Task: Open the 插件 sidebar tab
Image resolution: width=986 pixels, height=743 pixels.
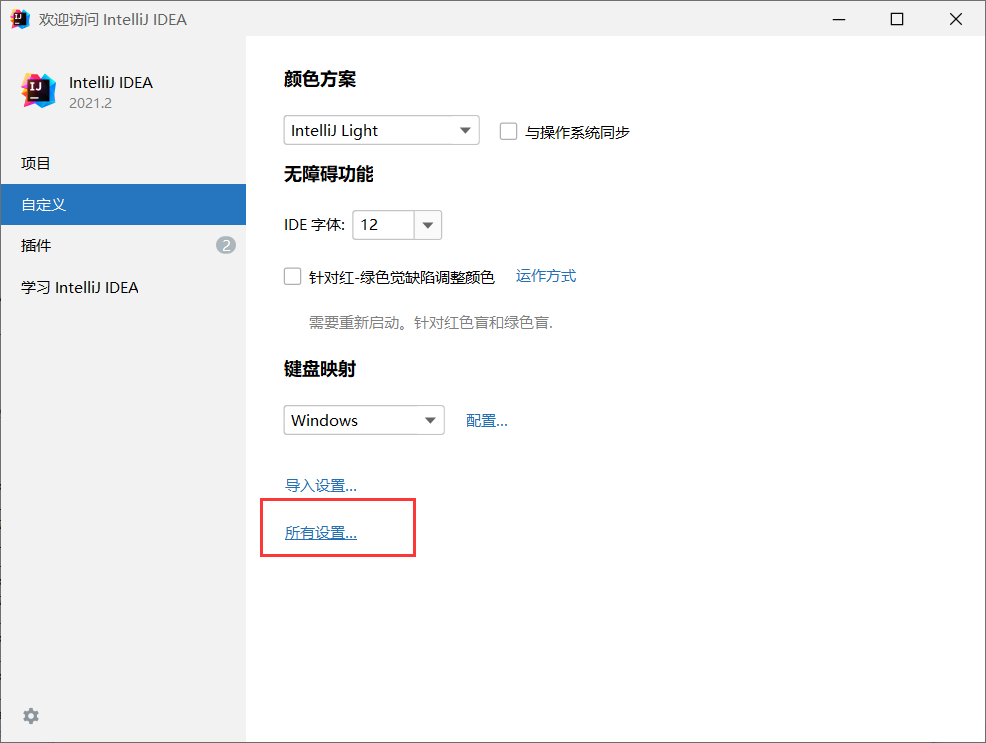Action: click(x=123, y=245)
